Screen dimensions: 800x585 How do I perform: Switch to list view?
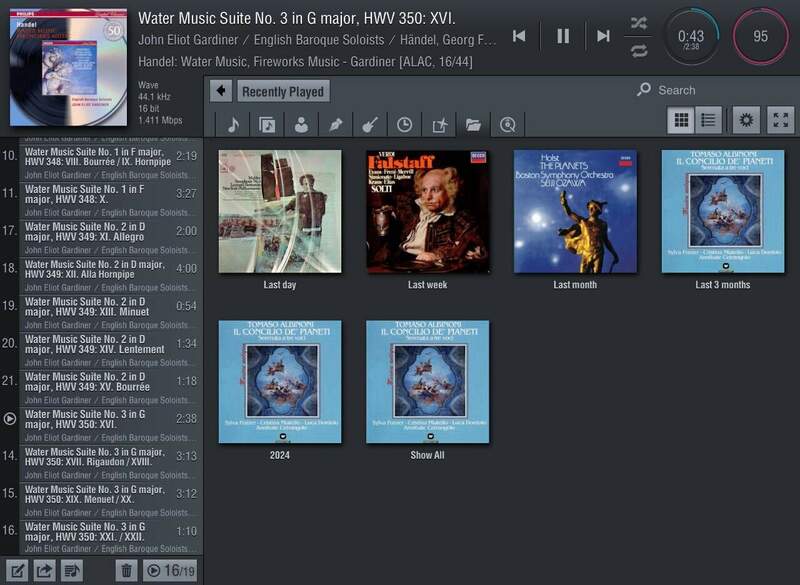coord(709,120)
